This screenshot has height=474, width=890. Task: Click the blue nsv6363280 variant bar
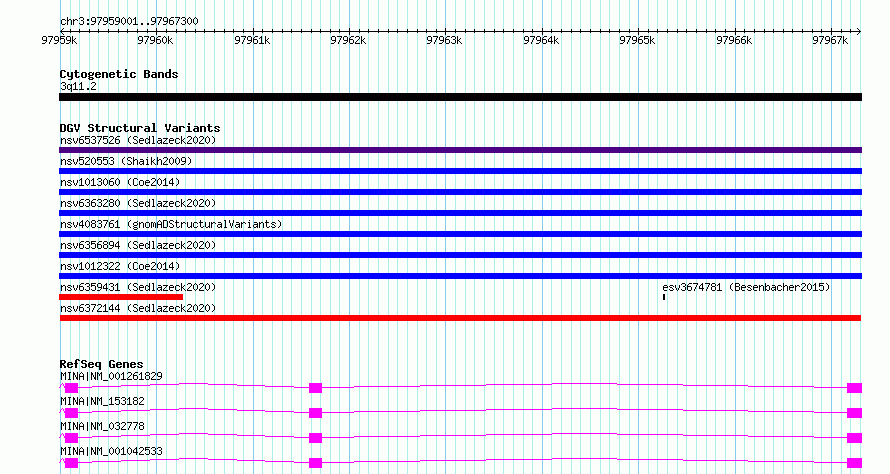coord(460,213)
